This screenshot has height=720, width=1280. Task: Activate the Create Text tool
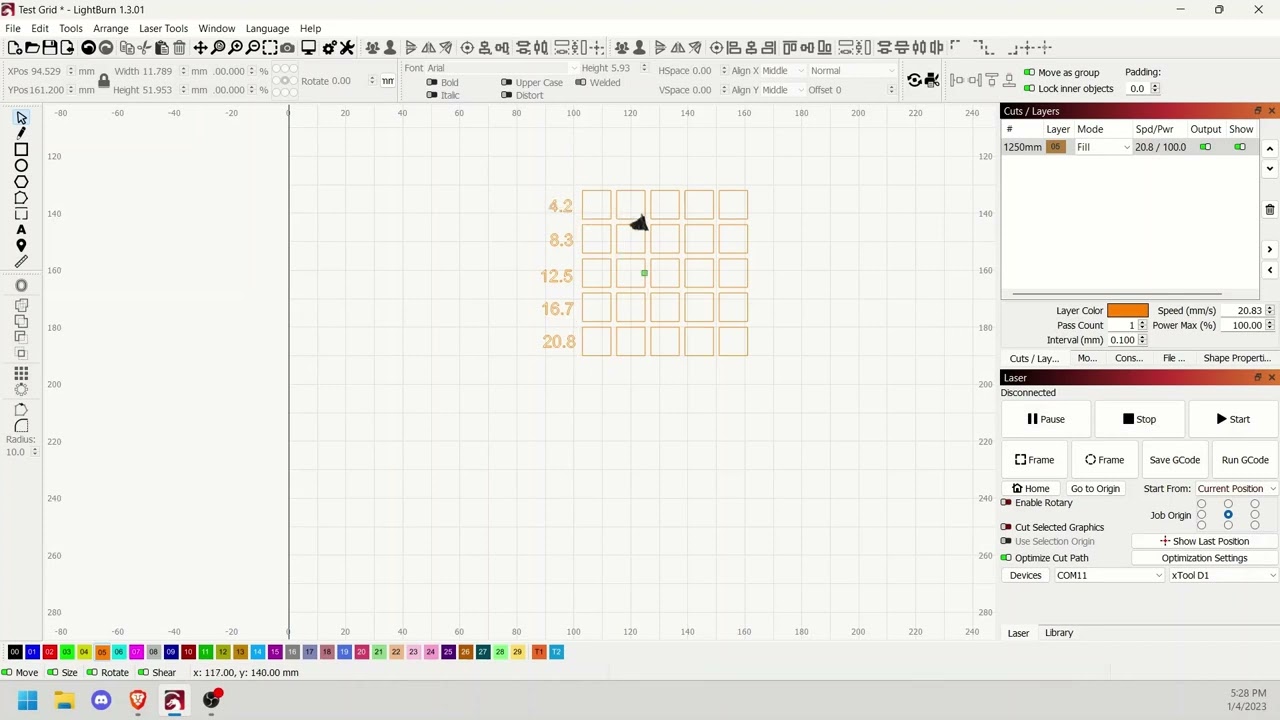[x=21, y=229]
